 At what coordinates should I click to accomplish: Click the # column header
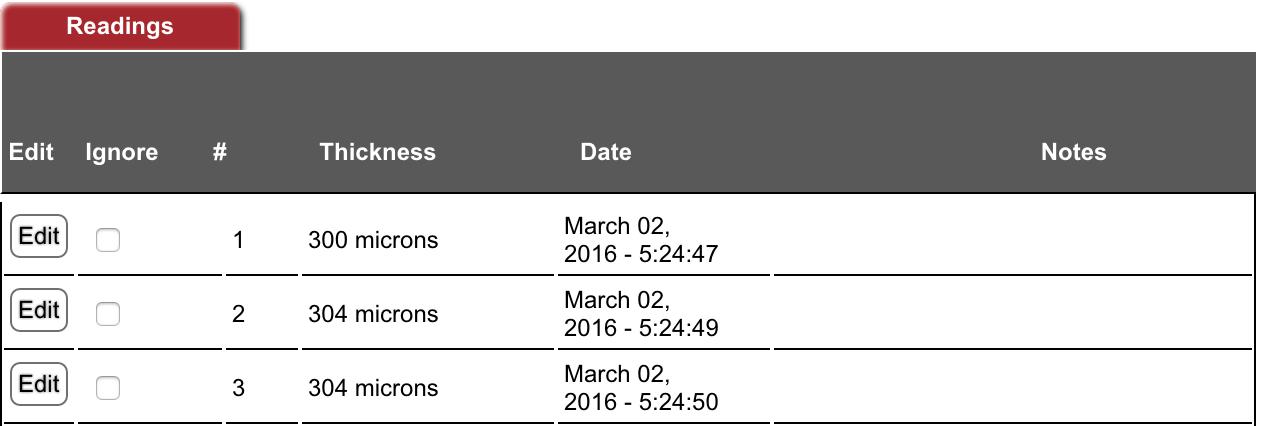click(220, 152)
